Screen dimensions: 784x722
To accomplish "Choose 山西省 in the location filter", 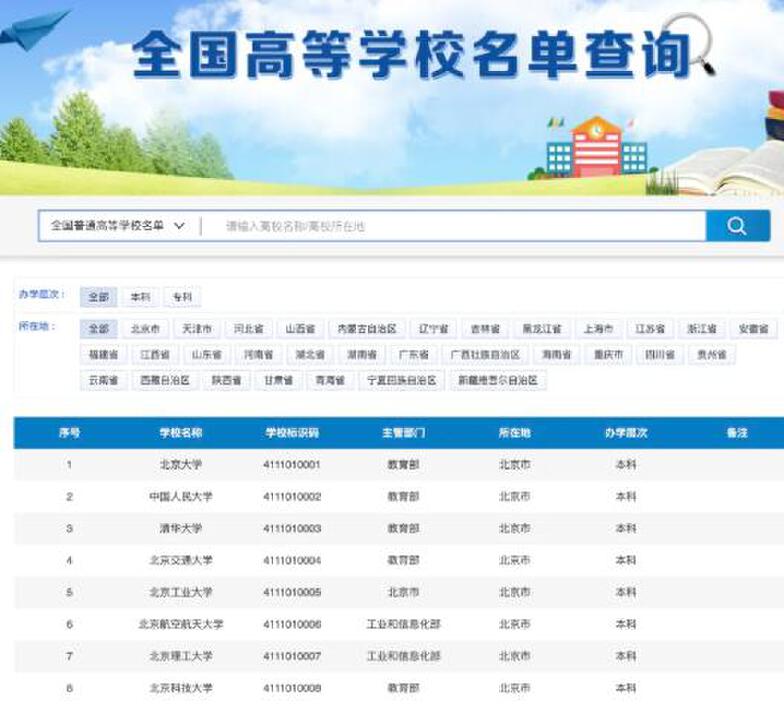I will [300, 329].
